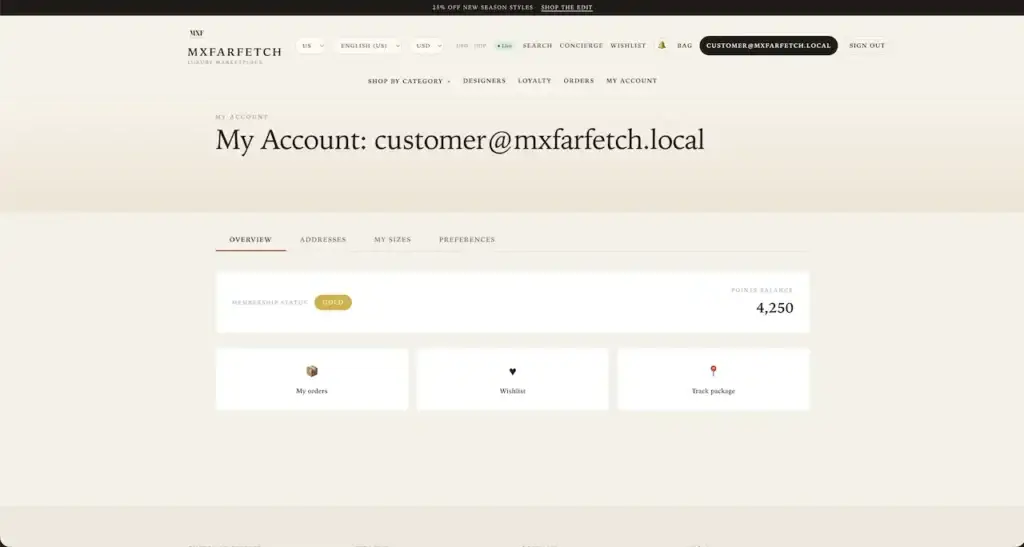The height and width of the screenshot is (547, 1024).
Task: Click the notification bell icon
Action: pyautogui.click(x=662, y=45)
